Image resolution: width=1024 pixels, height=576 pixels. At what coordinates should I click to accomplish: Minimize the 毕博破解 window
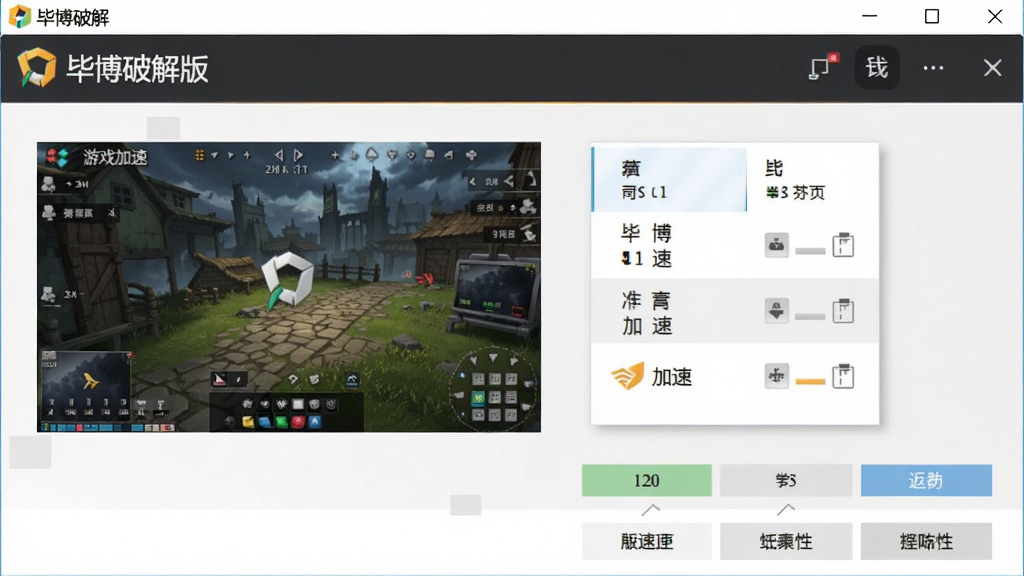[x=869, y=16]
